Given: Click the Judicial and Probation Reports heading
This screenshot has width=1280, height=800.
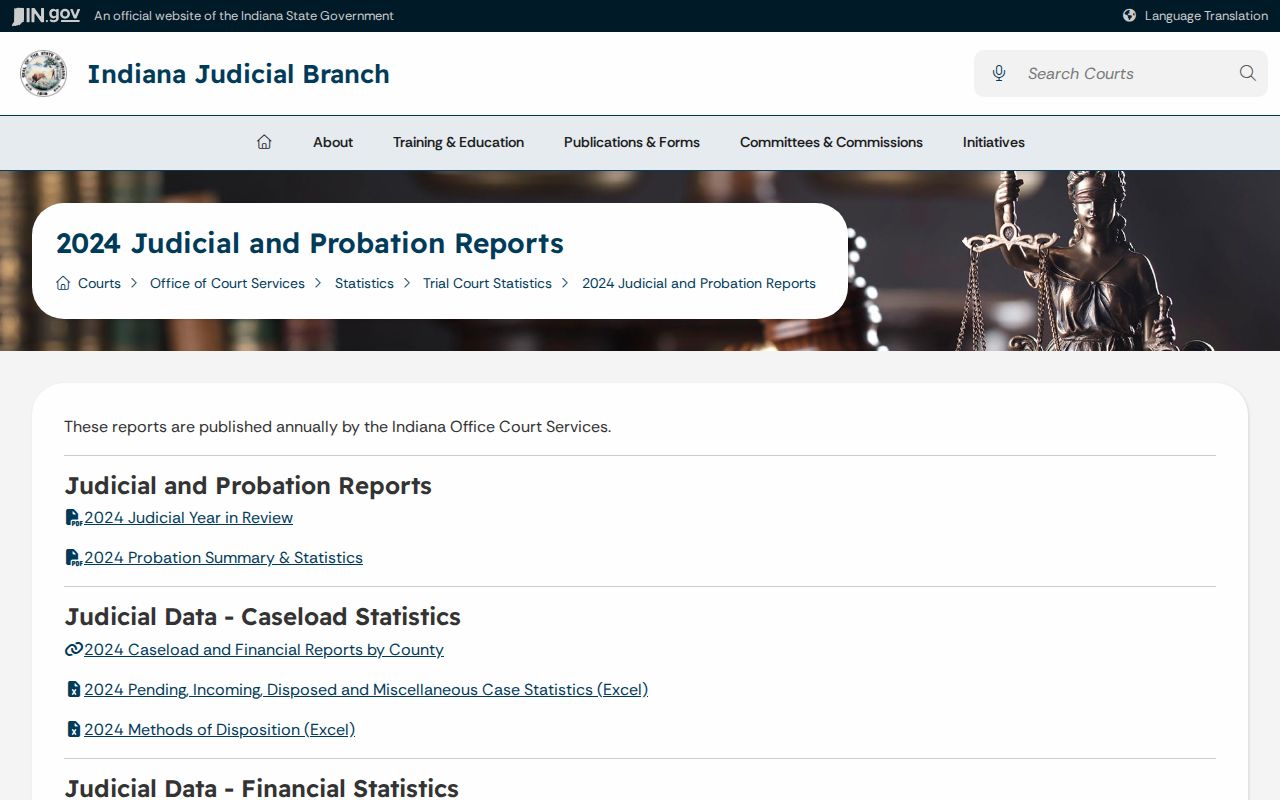Looking at the screenshot, I should pyautogui.click(x=248, y=486).
